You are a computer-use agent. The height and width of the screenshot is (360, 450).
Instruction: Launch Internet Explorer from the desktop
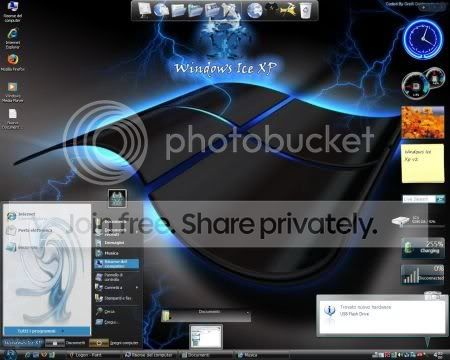(13, 38)
